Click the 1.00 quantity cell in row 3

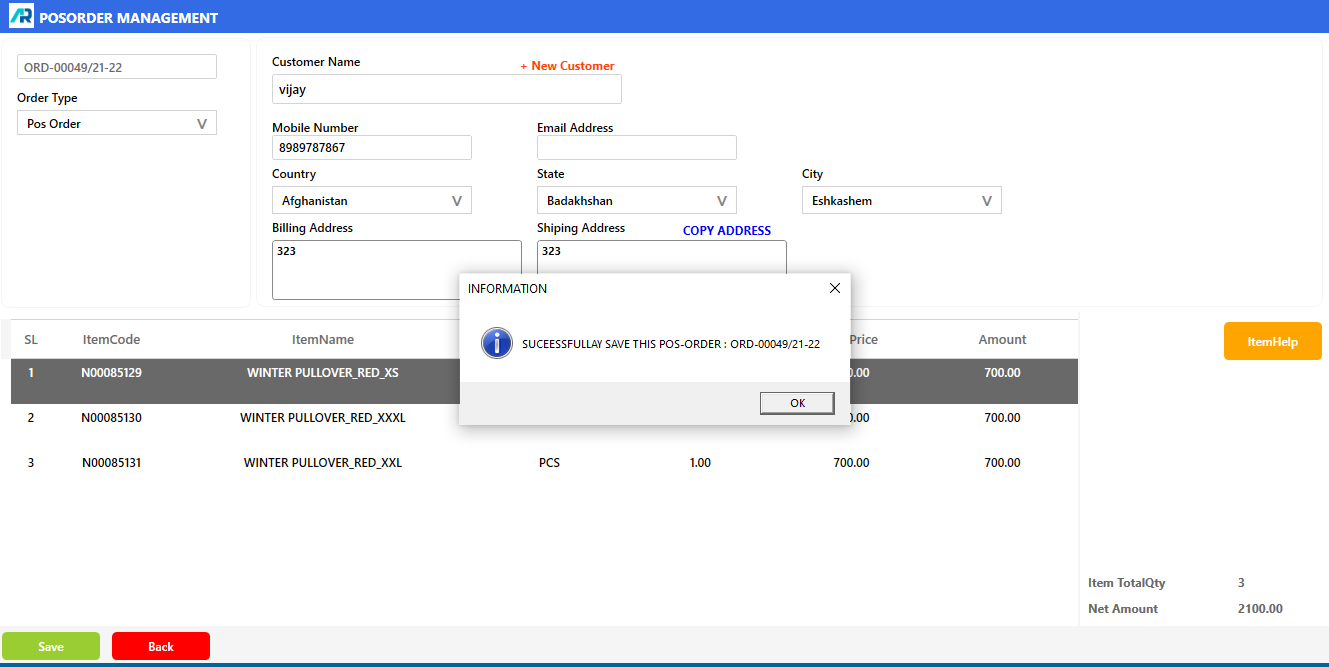click(x=700, y=463)
